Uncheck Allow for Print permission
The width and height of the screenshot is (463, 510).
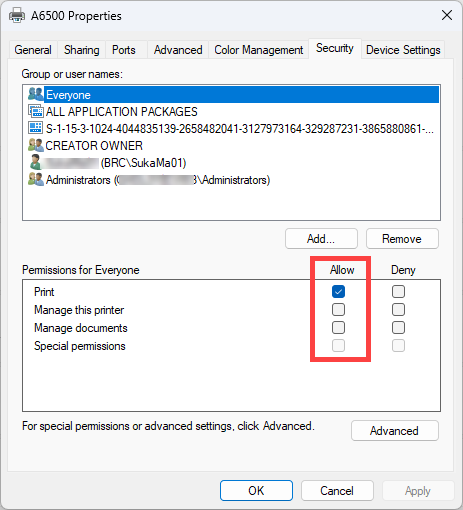(x=338, y=292)
